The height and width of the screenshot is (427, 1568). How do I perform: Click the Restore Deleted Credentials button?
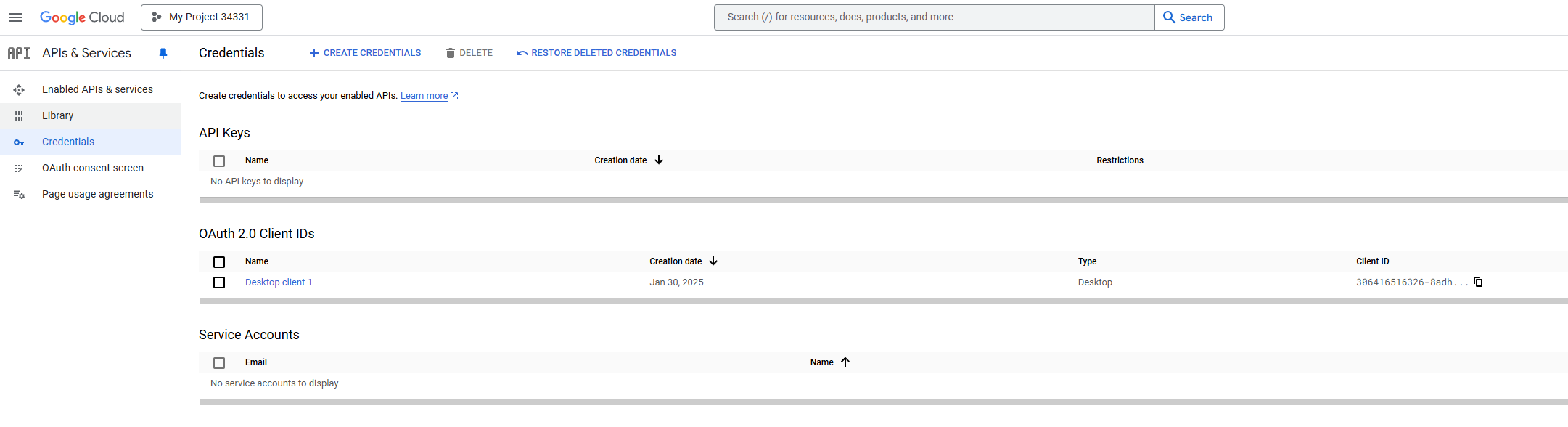pyautogui.click(x=596, y=53)
